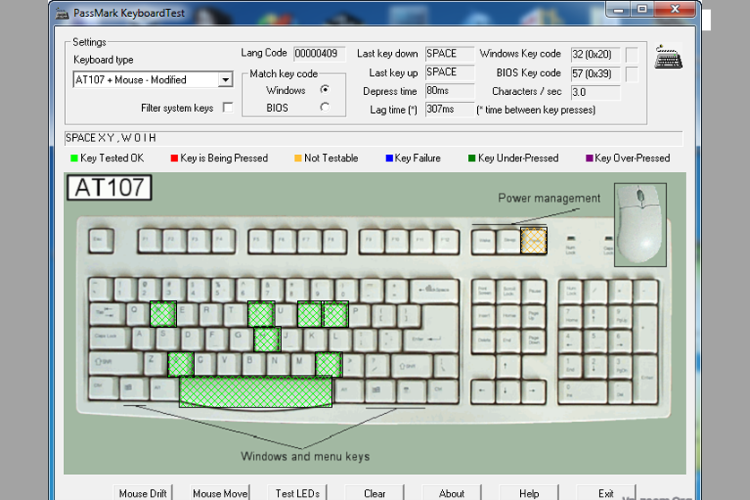This screenshot has width=750, height=500.
Task: Click the Mouse Move button
Action: coord(220,493)
